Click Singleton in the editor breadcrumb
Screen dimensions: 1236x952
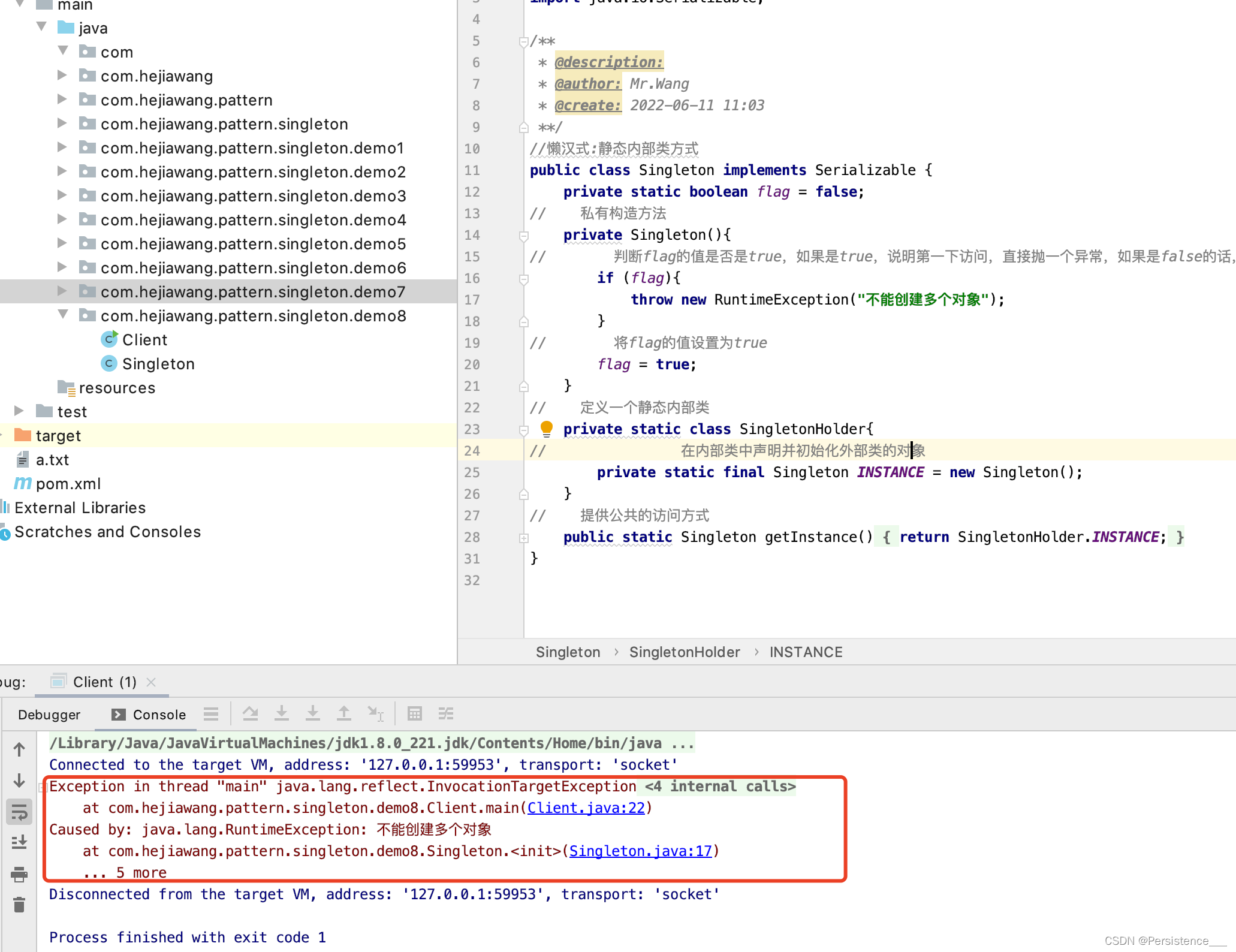coord(568,652)
